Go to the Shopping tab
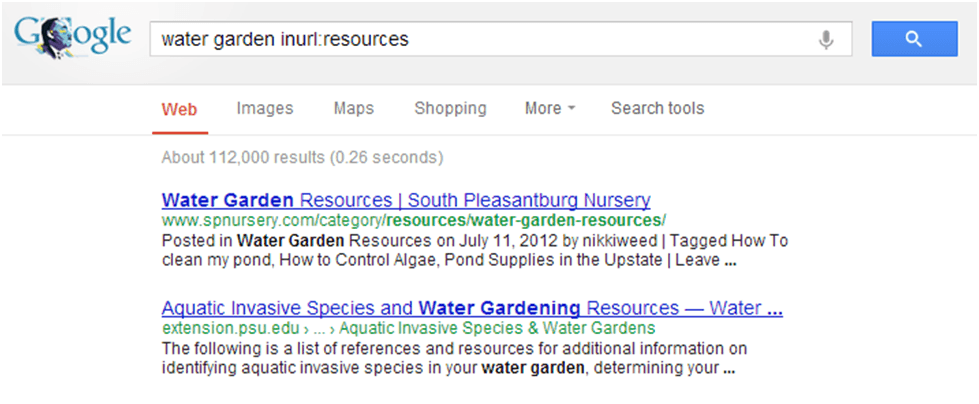This screenshot has height=404, width=979. (450, 108)
